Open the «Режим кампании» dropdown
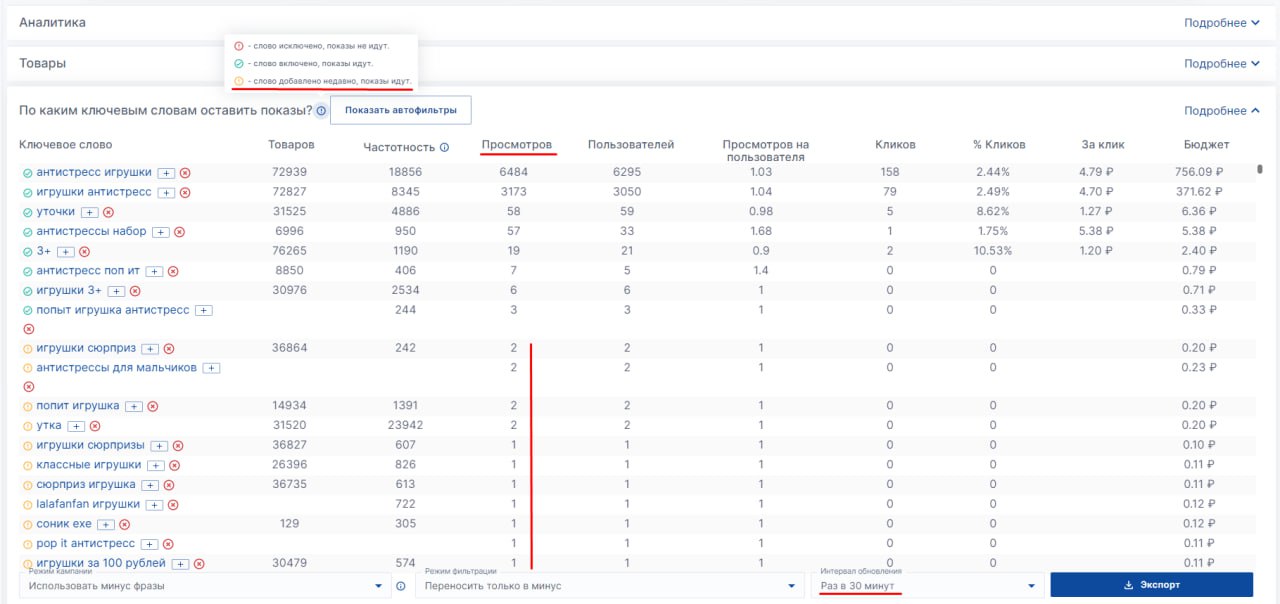The width and height of the screenshot is (1280, 604). pyautogui.click(x=205, y=586)
